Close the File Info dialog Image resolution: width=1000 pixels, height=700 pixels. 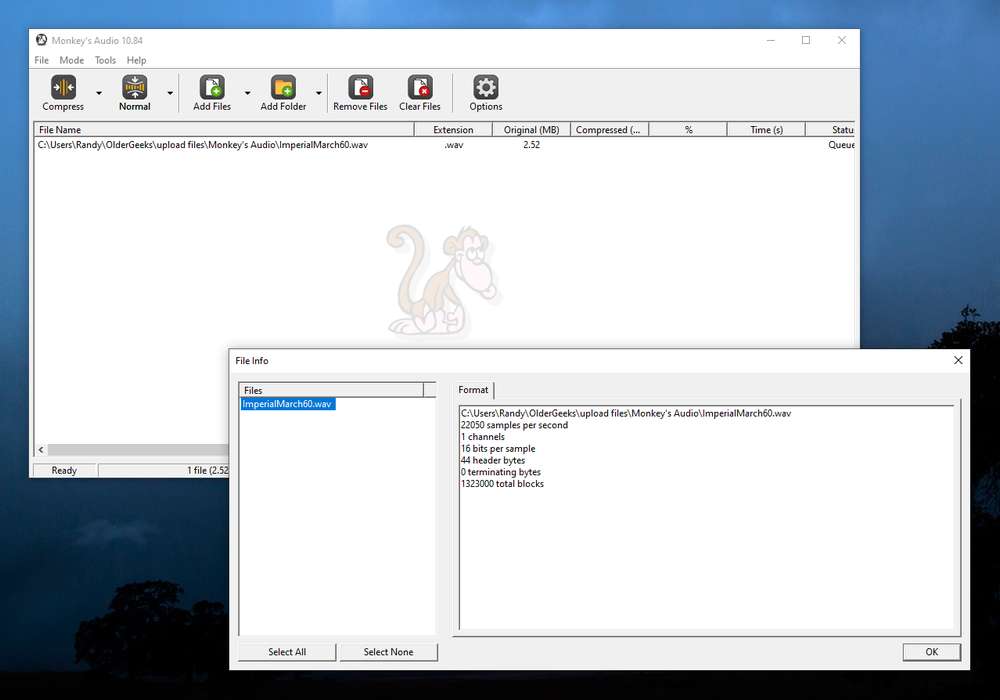click(958, 360)
